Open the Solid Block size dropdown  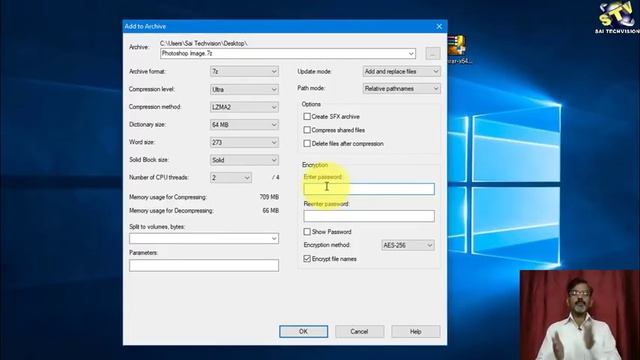point(244,160)
